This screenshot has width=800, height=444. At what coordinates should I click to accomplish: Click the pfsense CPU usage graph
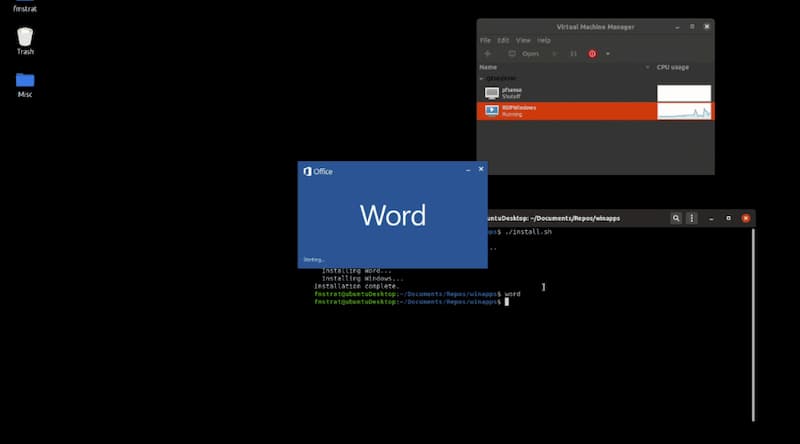click(684, 93)
